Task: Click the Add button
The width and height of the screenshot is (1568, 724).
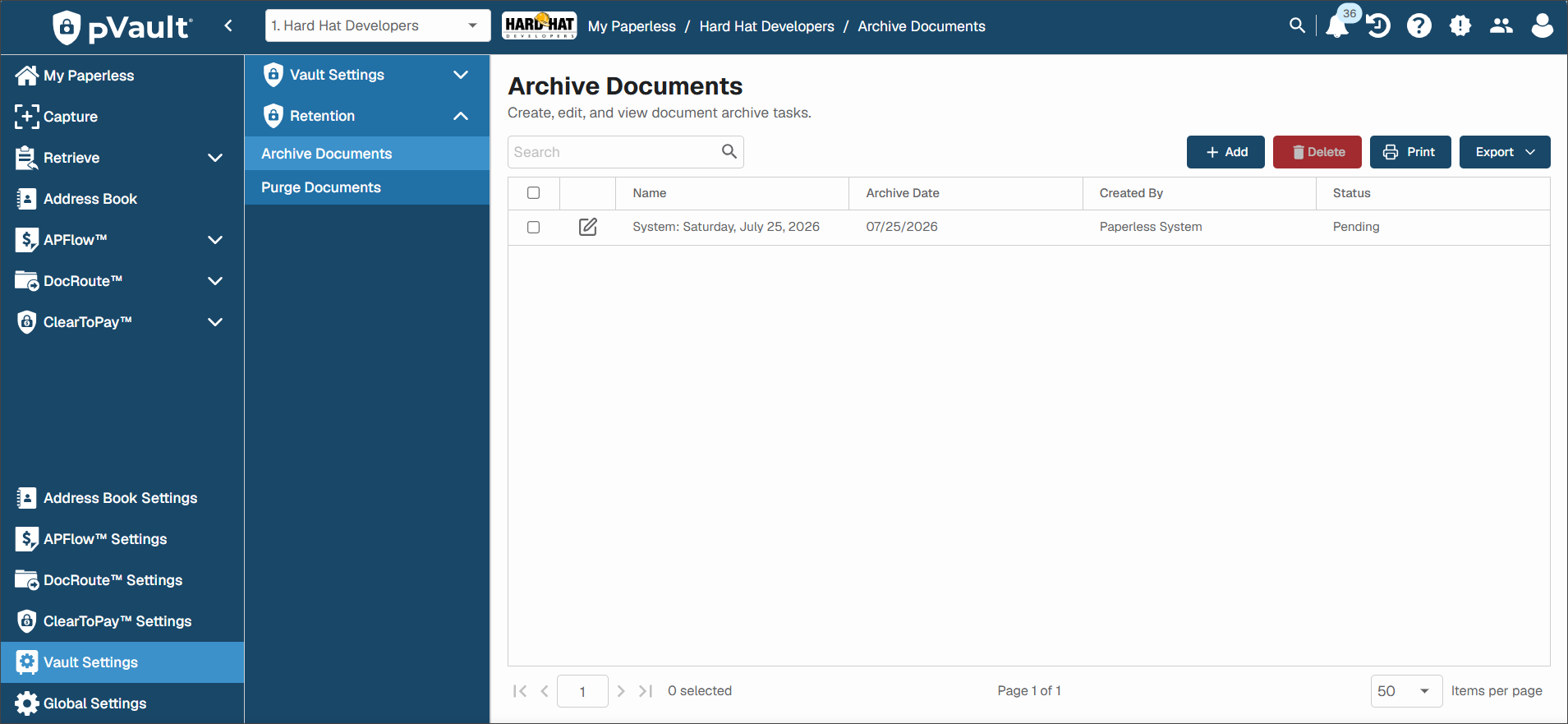Action: (x=1225, y=152)
